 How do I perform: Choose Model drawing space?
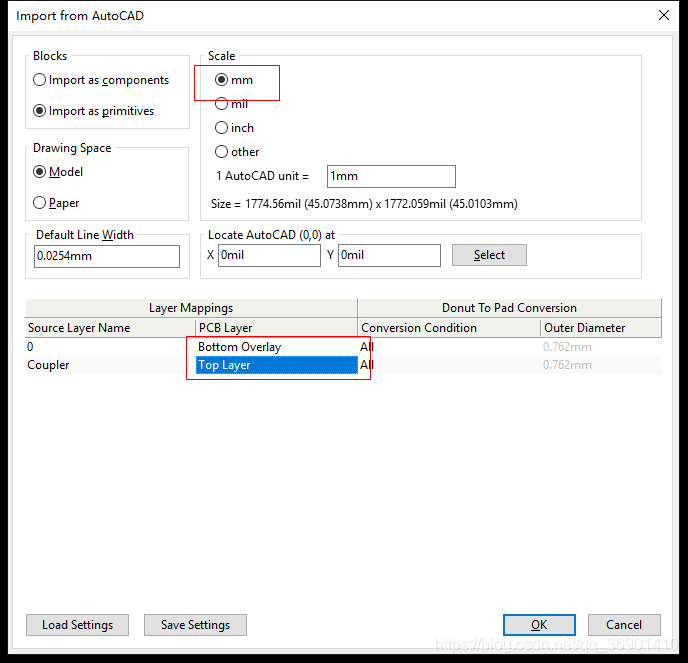point(40,172)
